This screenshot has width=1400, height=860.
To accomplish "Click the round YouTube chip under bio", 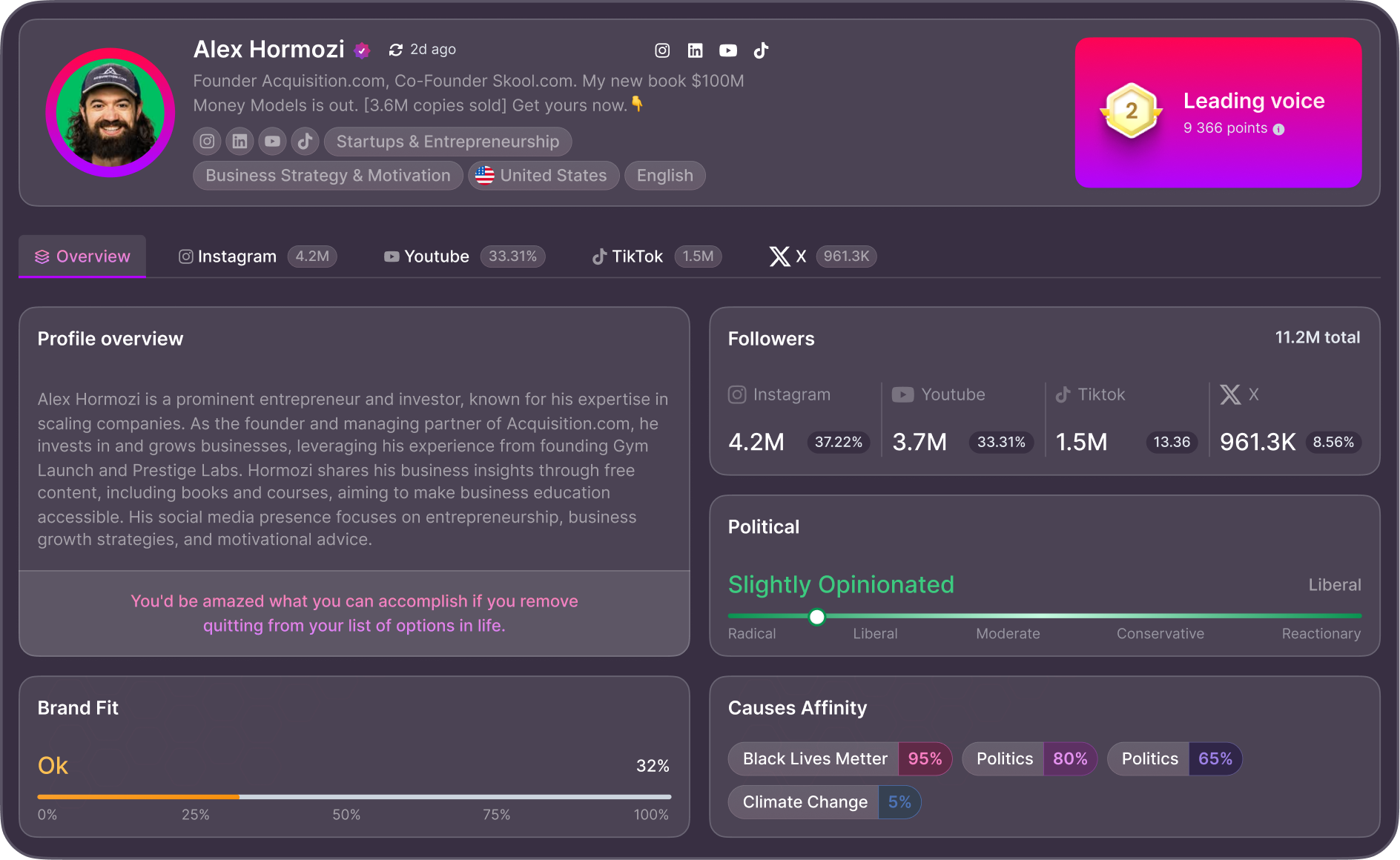I will 272,141.
